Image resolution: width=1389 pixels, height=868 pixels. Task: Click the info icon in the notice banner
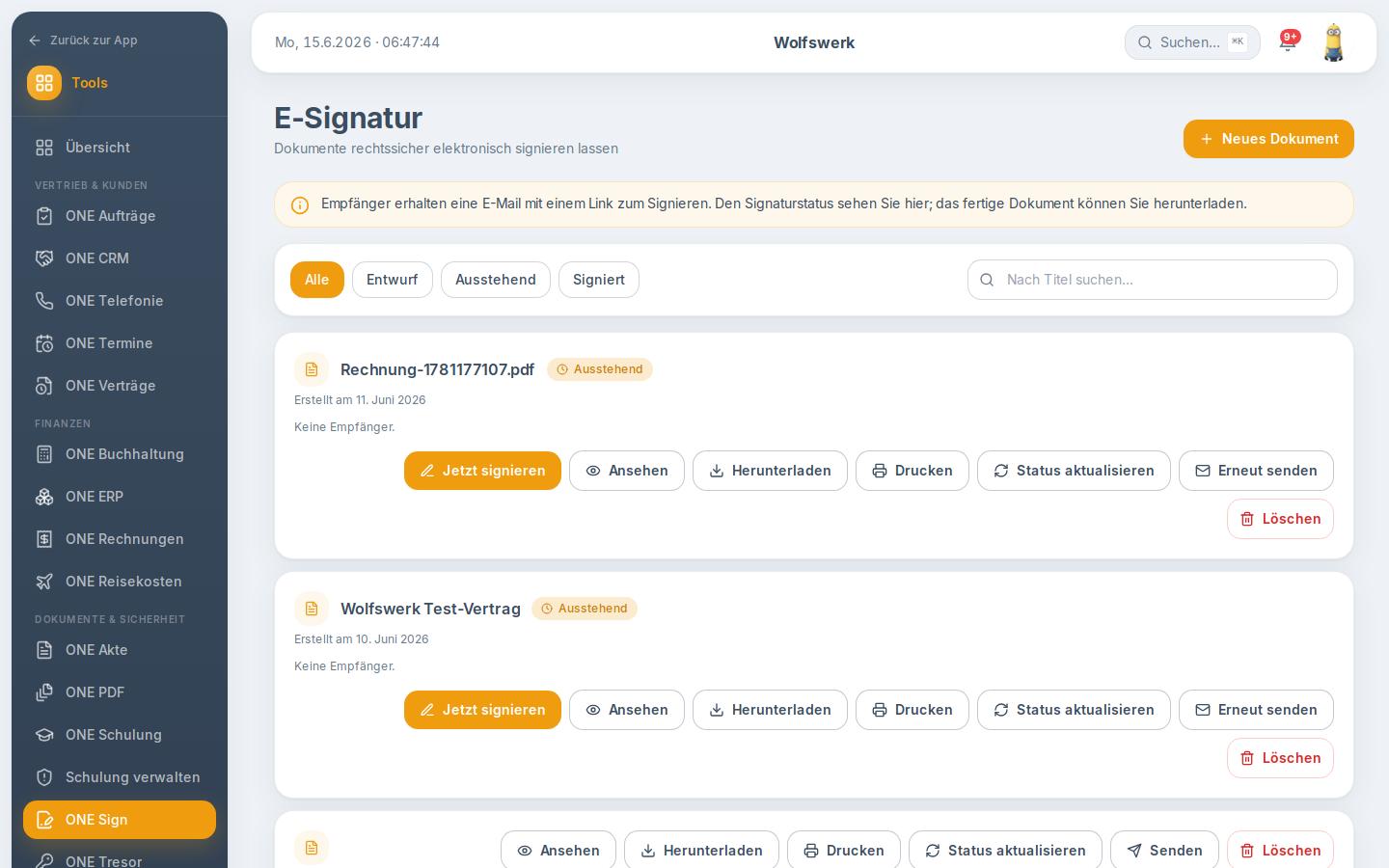[300, 205]
